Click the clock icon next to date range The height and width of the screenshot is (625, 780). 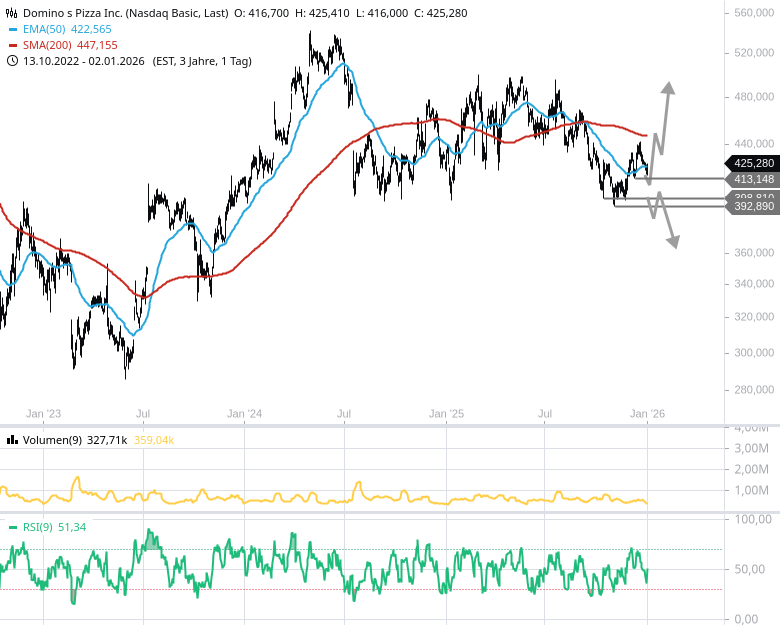[12, 61]
